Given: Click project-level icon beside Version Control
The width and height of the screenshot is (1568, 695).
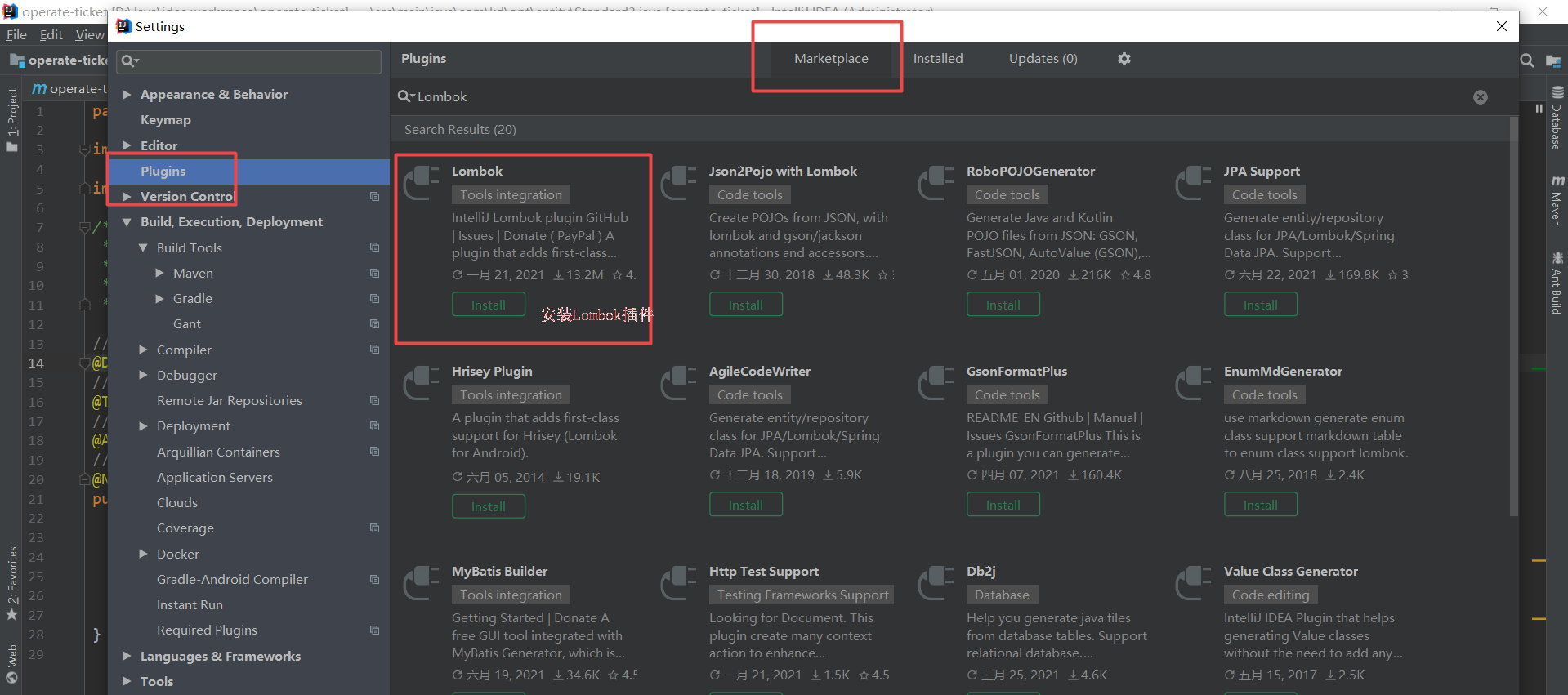Looking at the screenshot, I should click(x=374, y=196).
